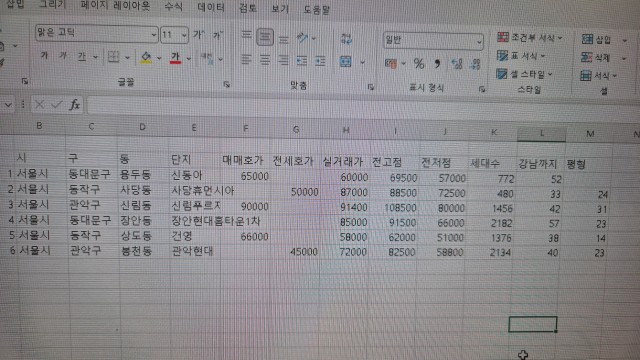Click the bottom align icon
This screenshot has width=640, height=360.
[283, 39]
